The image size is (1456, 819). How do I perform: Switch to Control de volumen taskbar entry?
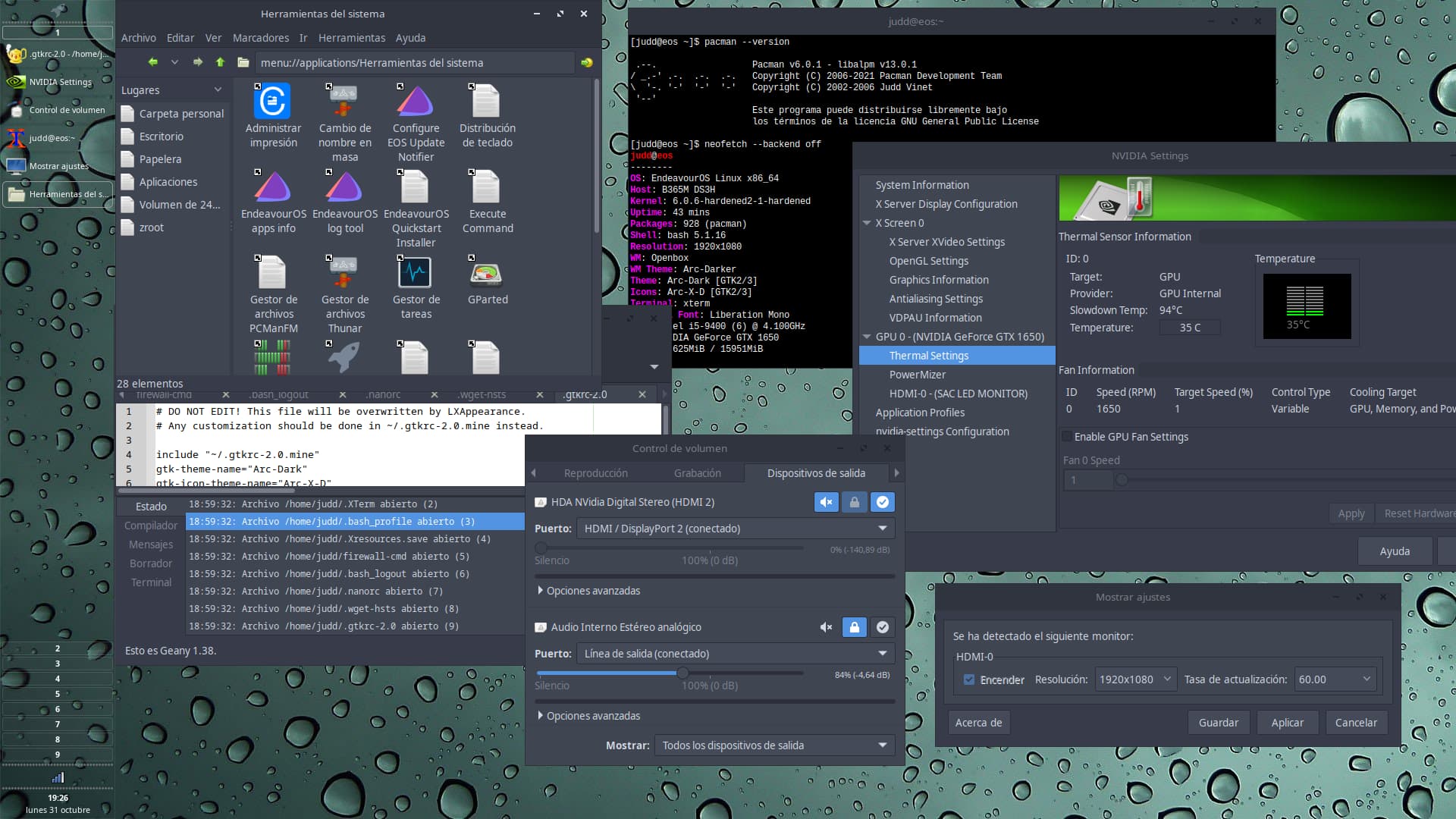[58, 110]
